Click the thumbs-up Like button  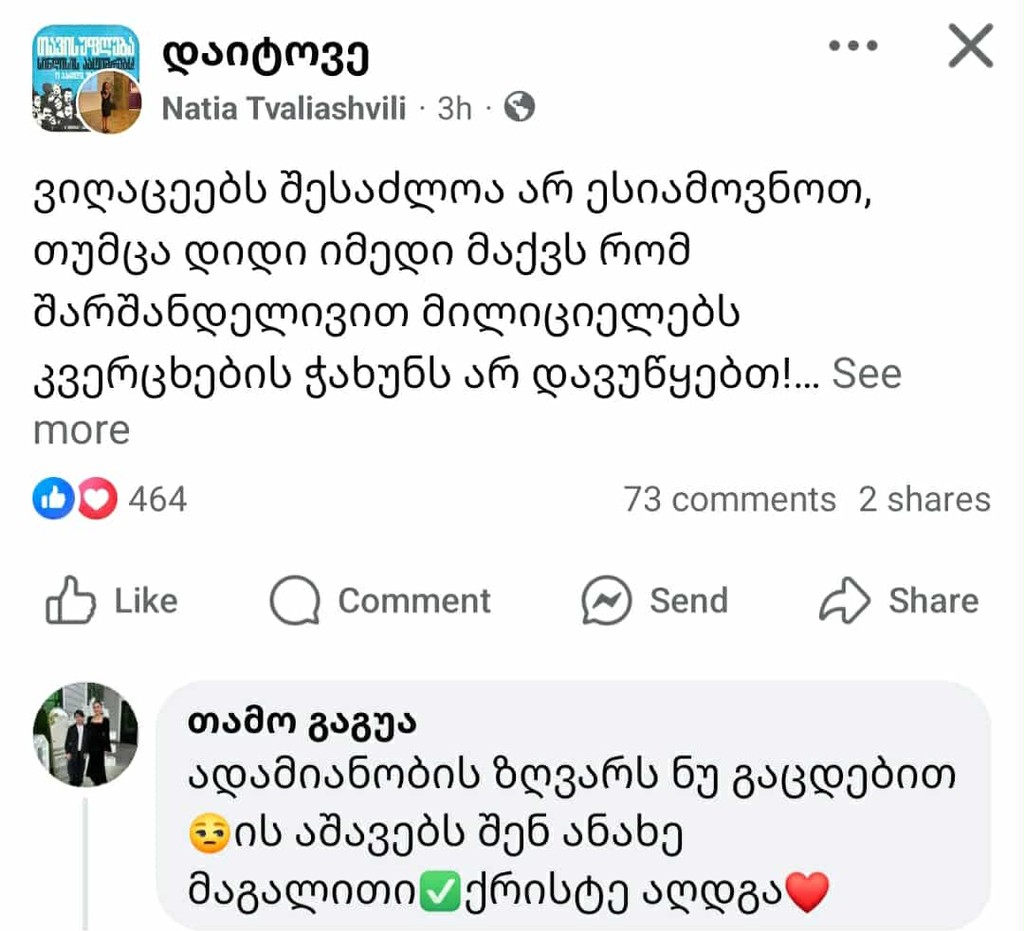(111, 601)
